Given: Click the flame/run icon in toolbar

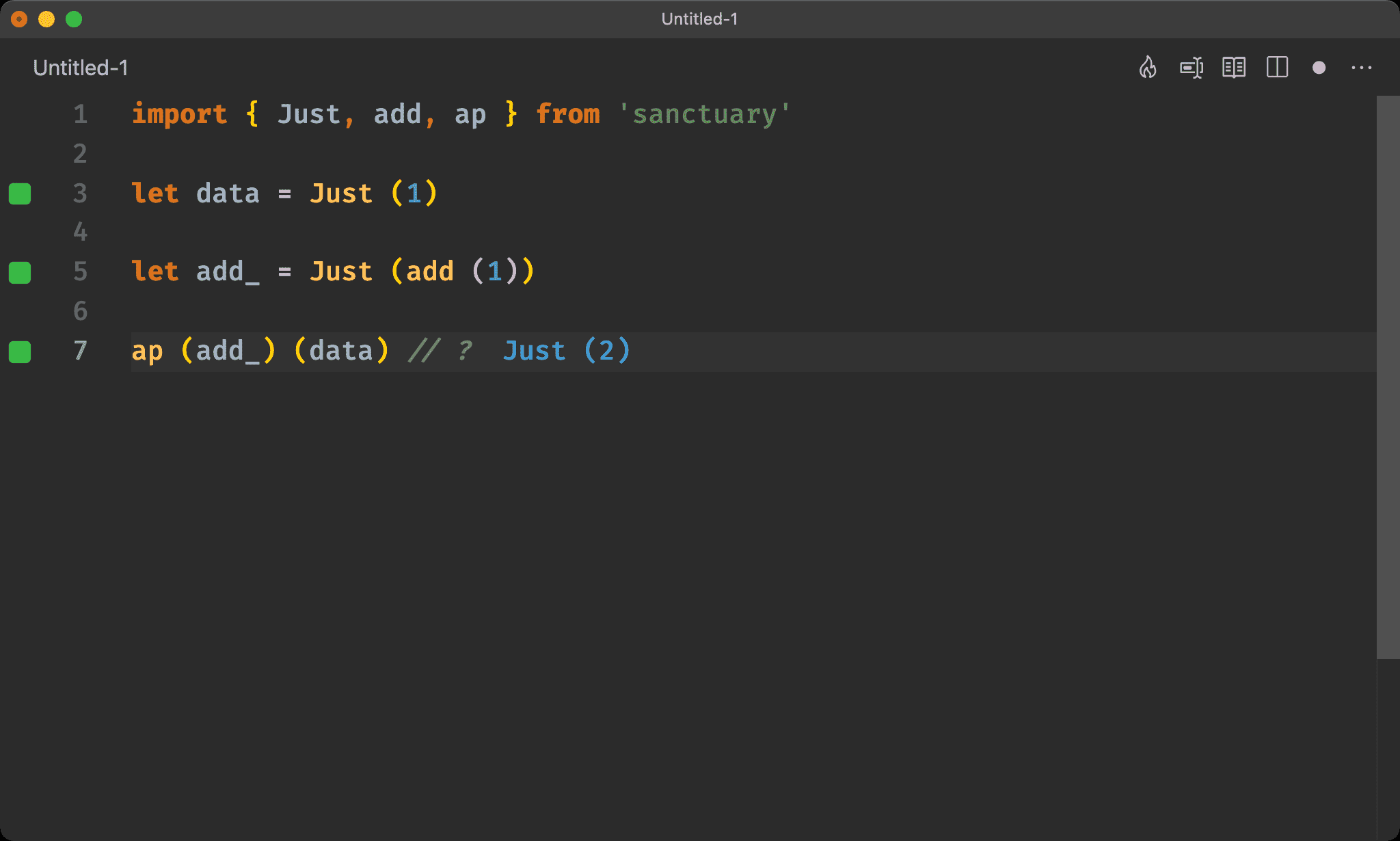Looking at the screenshot, I should click(x=1148, y=67).
